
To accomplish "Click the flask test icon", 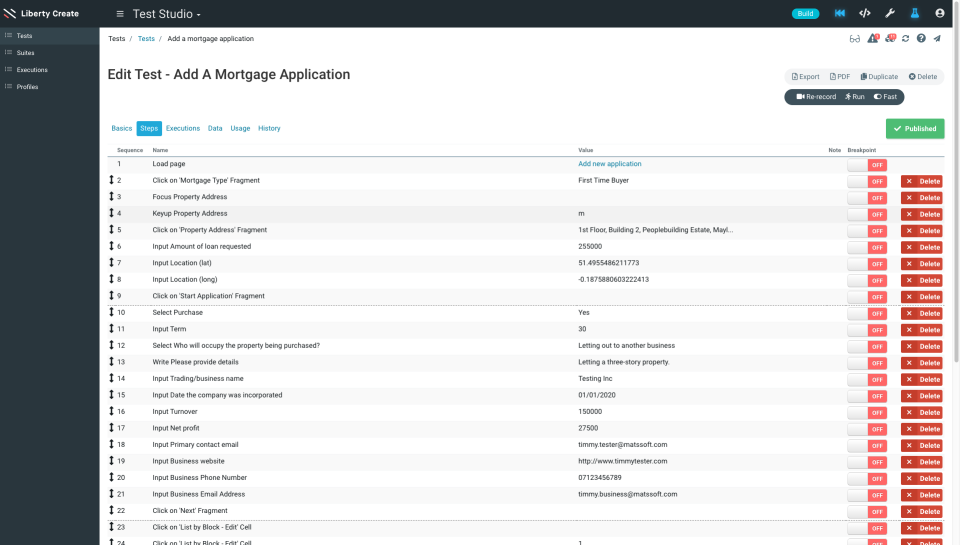I will [x=914, y=14].
